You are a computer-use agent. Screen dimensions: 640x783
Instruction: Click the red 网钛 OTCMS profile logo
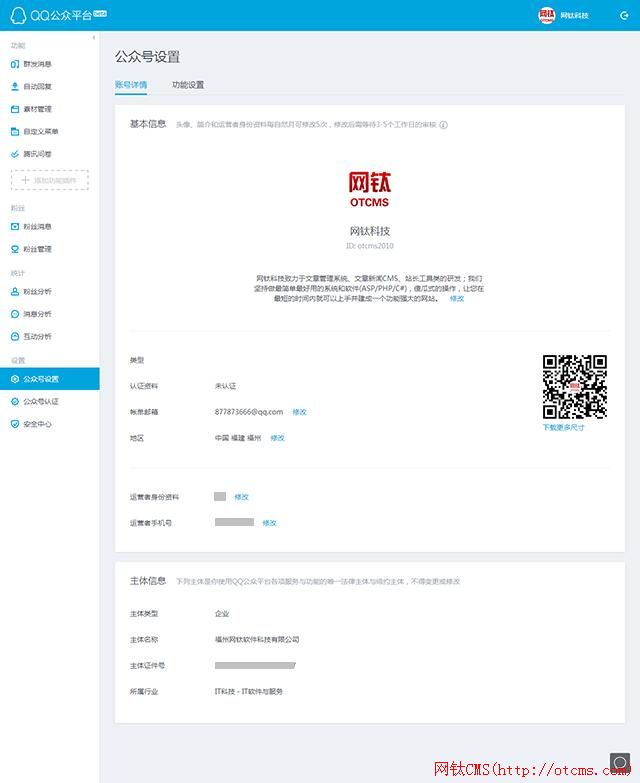coord(369,189)
